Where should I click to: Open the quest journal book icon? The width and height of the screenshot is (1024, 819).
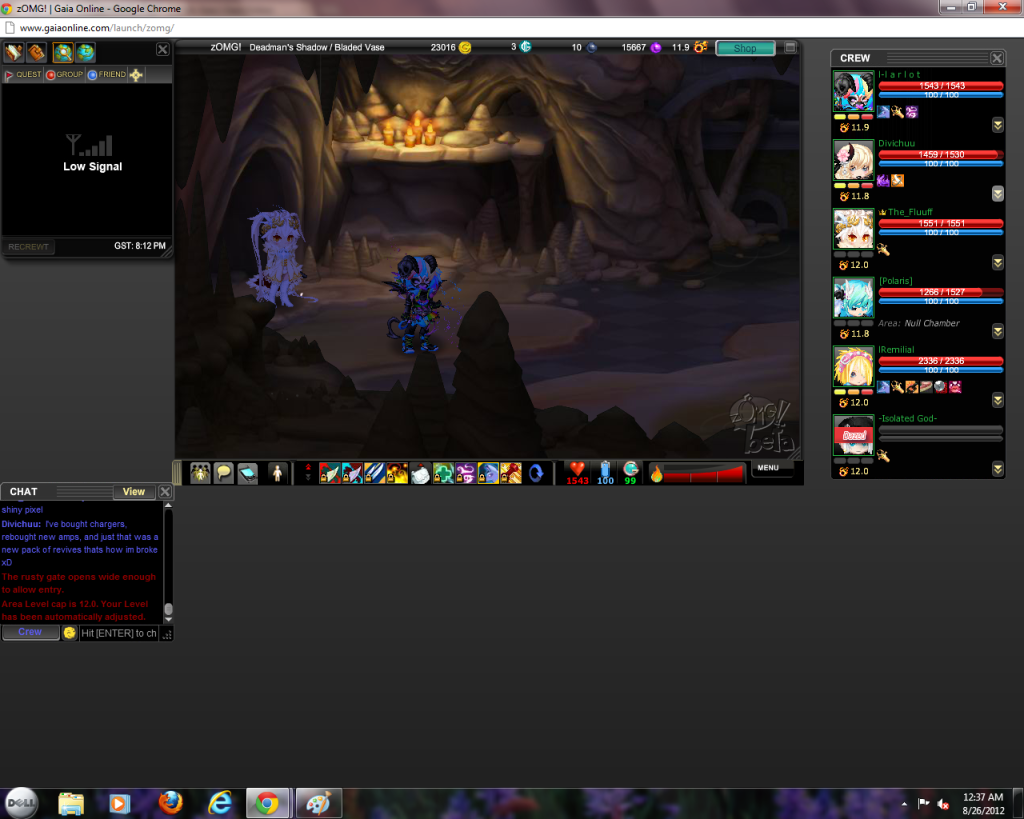click(13, 52)
